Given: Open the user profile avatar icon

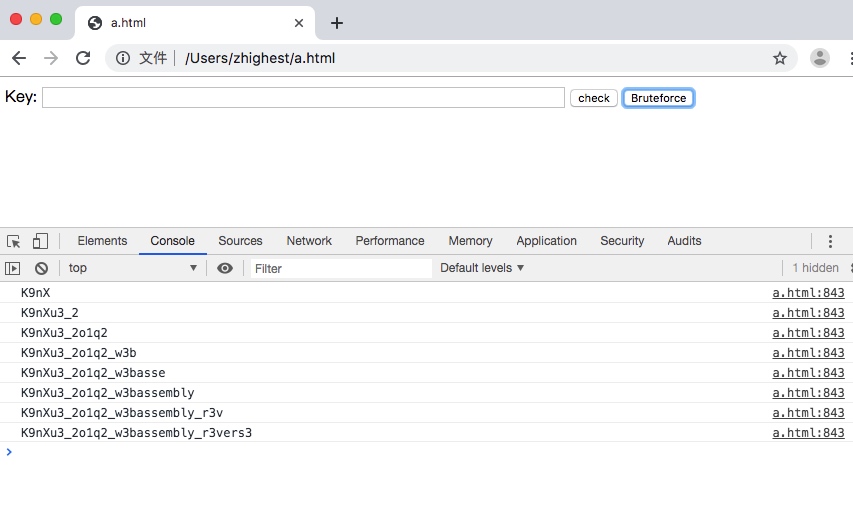Looking at the screenshot, I should click(820, 58).
